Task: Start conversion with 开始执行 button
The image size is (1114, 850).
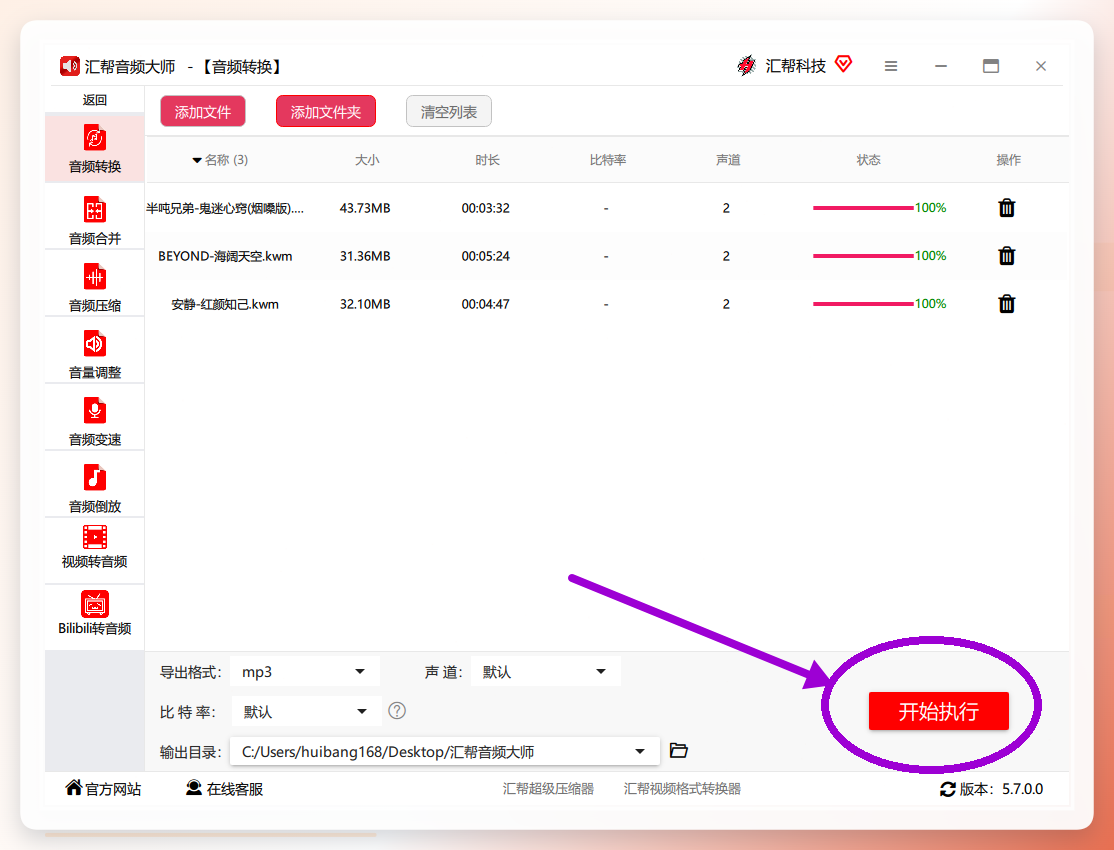Action: 939,711
